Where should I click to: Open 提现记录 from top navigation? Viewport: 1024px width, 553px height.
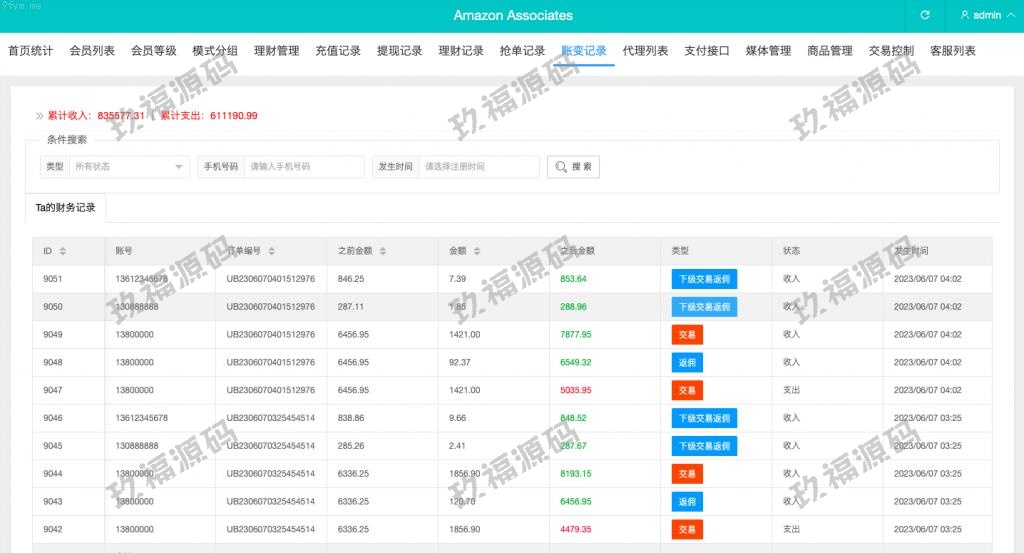point(399,51)
